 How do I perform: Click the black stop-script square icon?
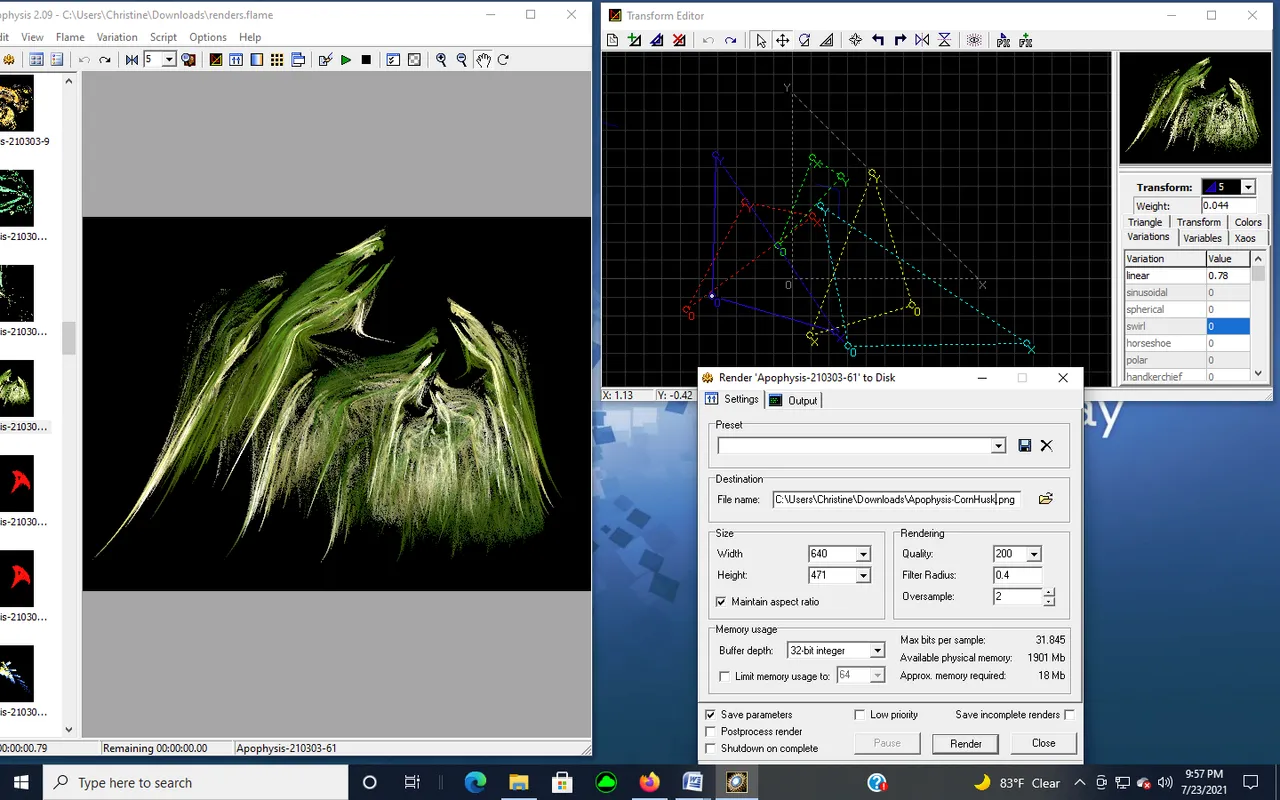pyautogui.click(x=366, y=60)
